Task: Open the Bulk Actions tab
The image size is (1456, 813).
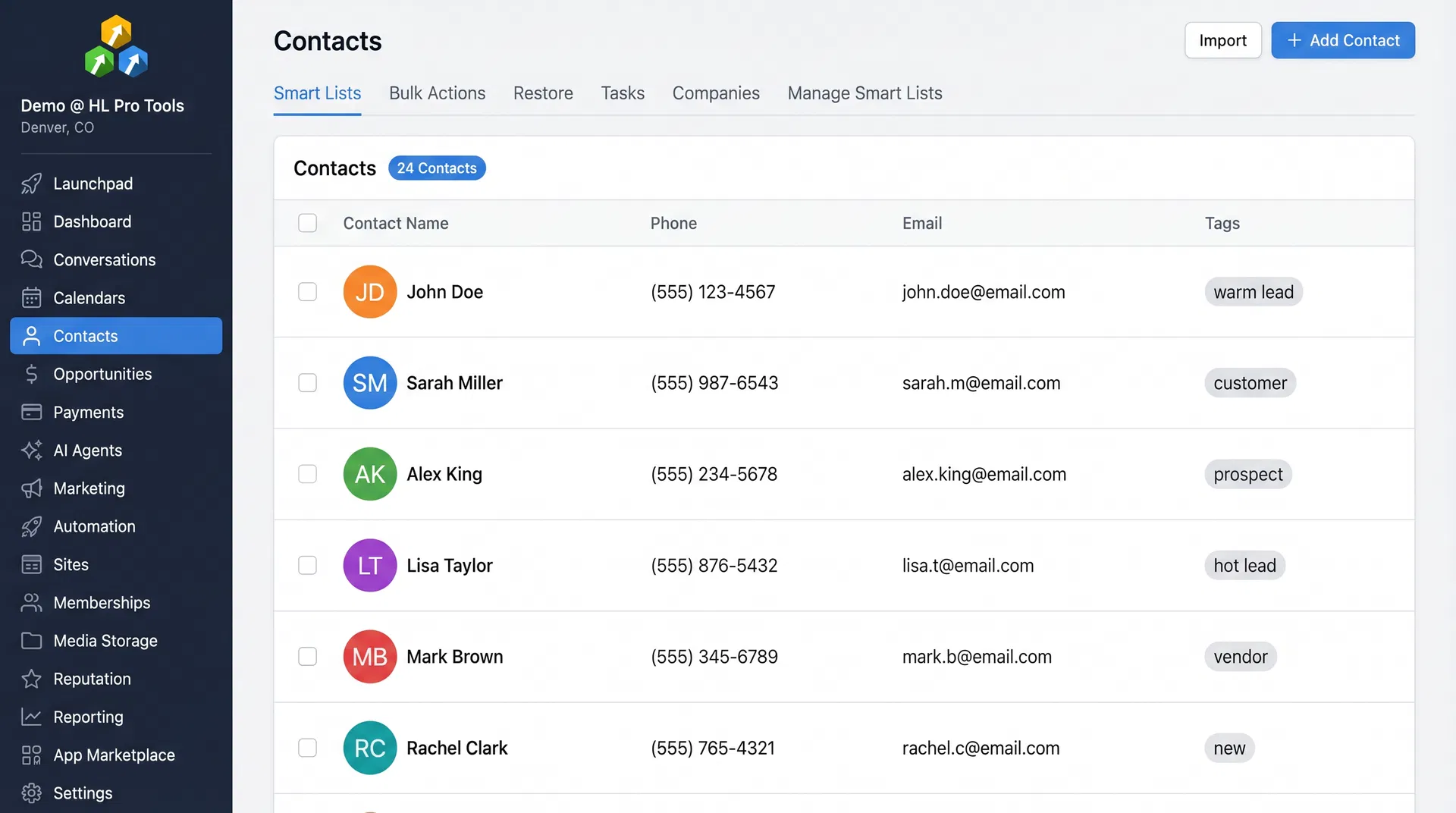Action: click(x=437, y=93)
